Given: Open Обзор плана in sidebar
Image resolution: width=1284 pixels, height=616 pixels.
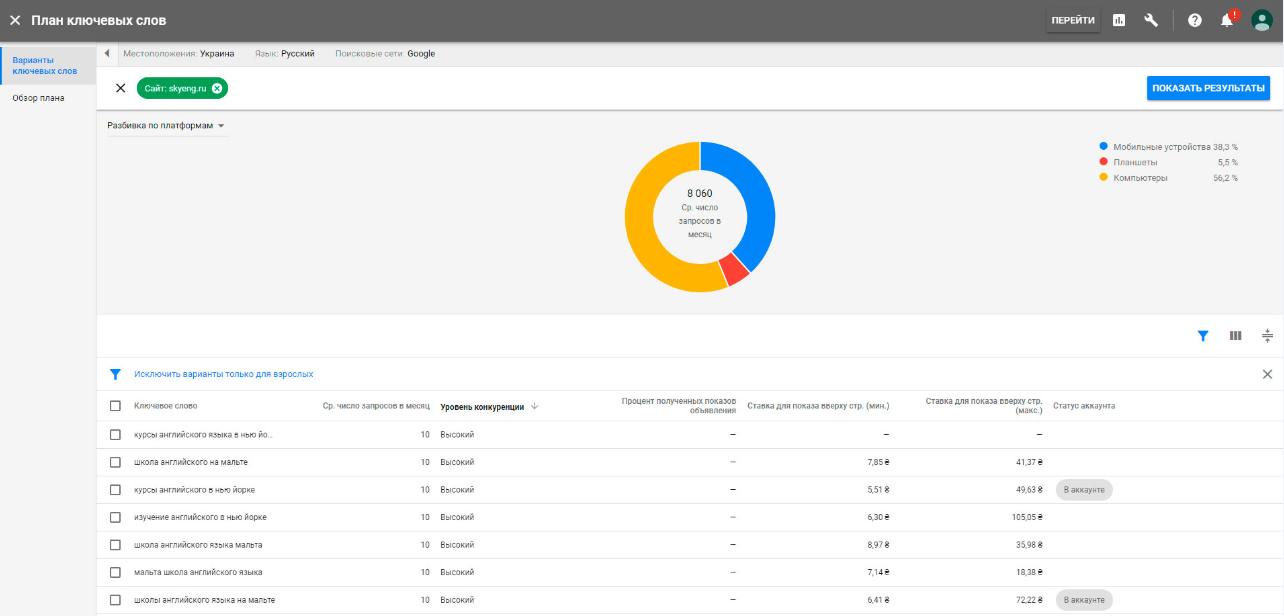Looking at the screenshot, I should click(x=39, y=98).
